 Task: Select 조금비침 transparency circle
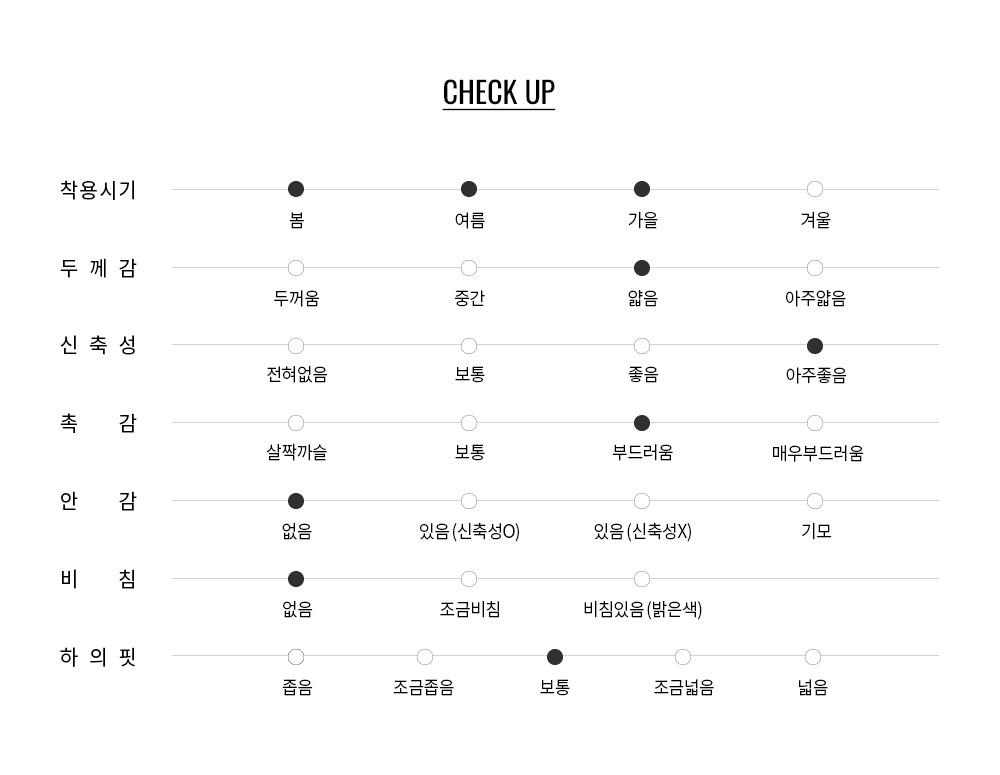(x=469, y=579)
